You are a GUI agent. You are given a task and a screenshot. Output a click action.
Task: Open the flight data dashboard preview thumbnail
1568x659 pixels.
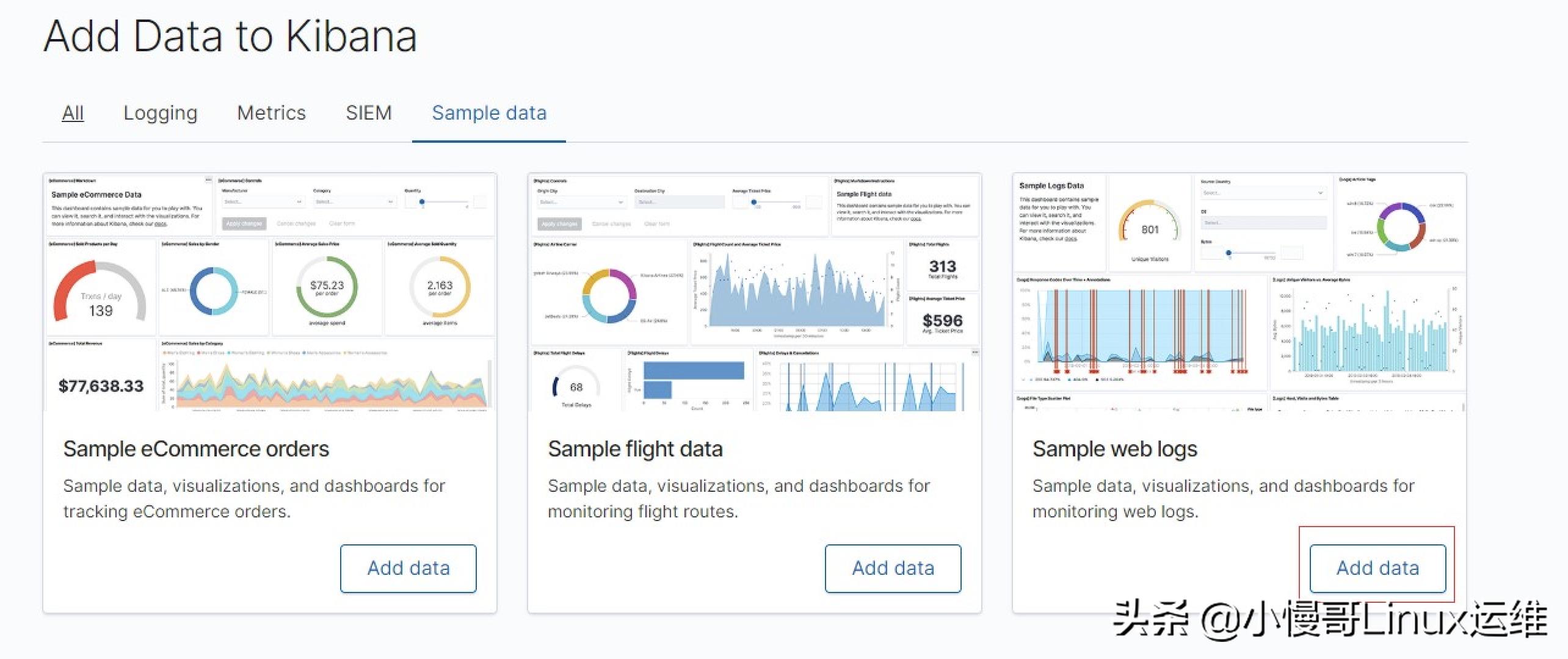[754, 292]
